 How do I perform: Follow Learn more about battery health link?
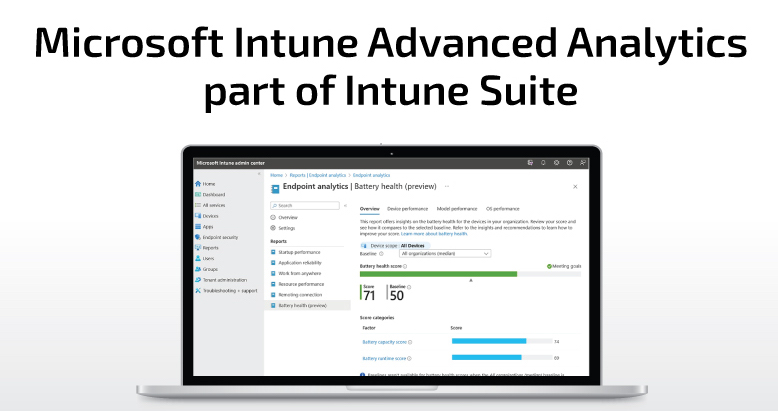point(434,234)
